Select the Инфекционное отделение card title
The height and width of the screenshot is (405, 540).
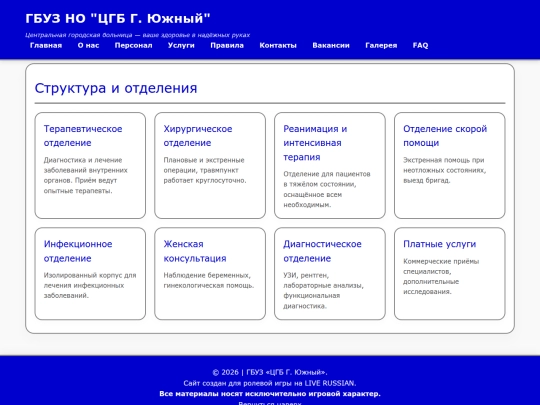[x=78, y=251]
